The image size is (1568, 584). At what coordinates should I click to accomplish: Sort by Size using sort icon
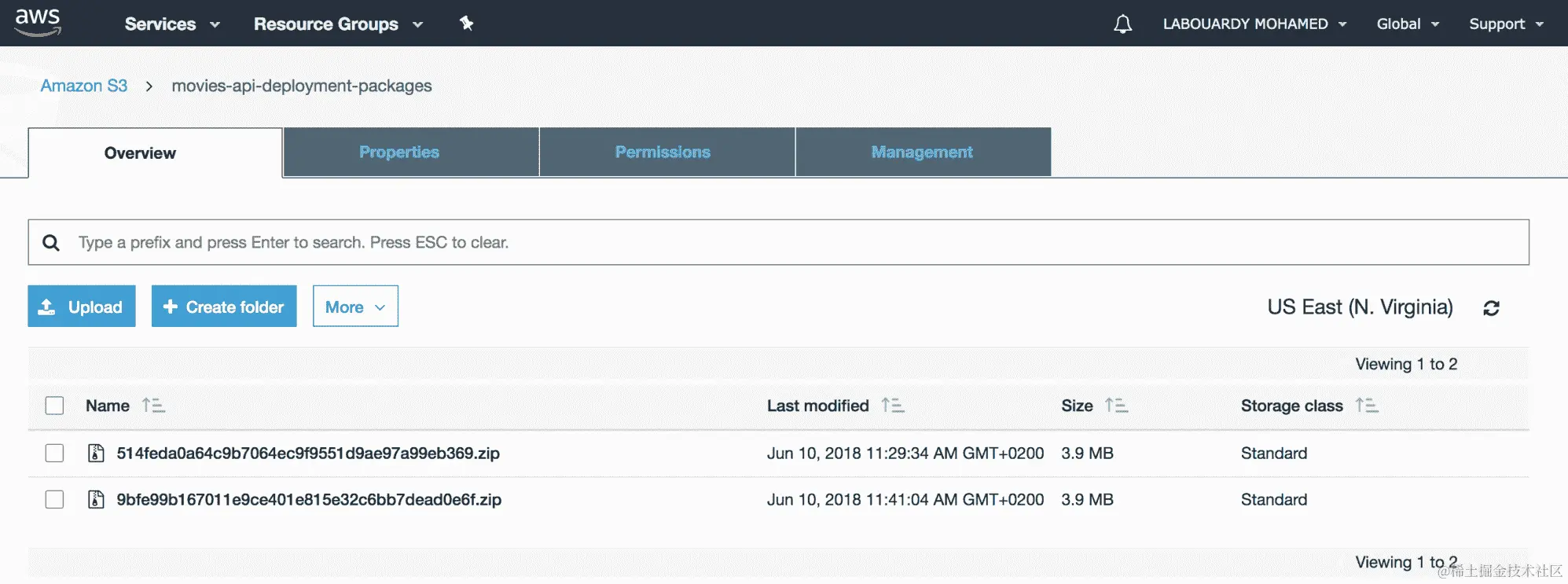[x=1116, y=406]
